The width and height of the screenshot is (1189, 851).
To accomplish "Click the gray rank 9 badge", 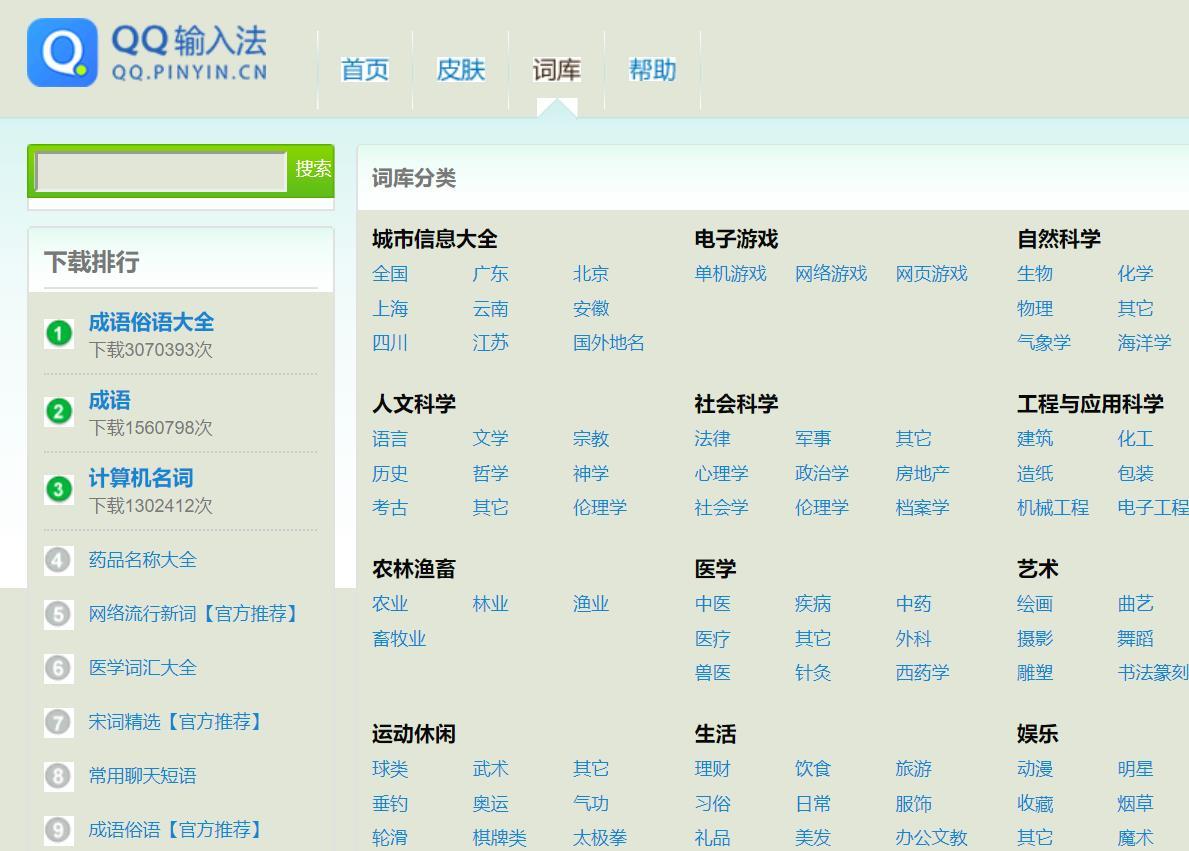I will pos(58,830).
